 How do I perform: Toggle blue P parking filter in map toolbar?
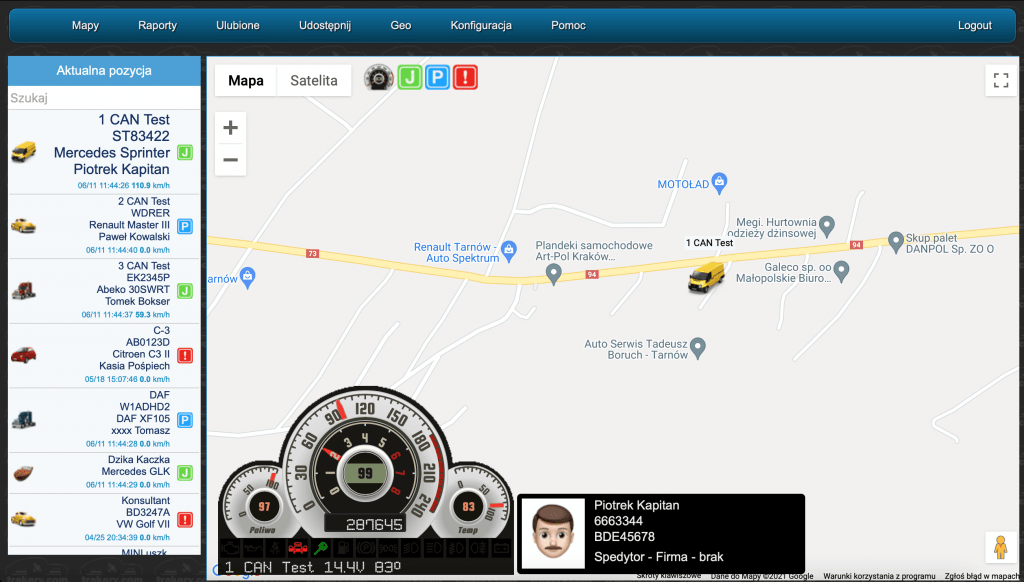click(438, 78)
